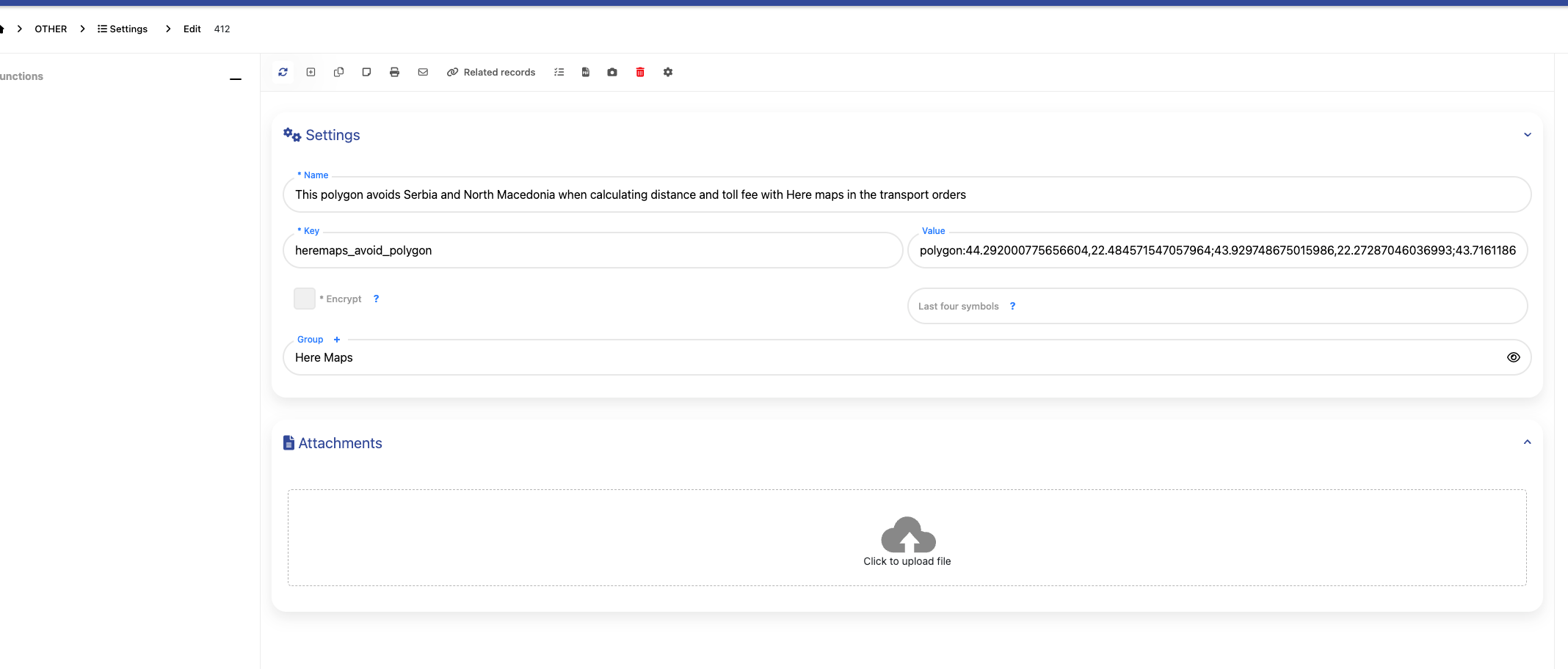Go to OTHER in the breadcrumb
Screen dimensions: 1568x669
(51, 29)
